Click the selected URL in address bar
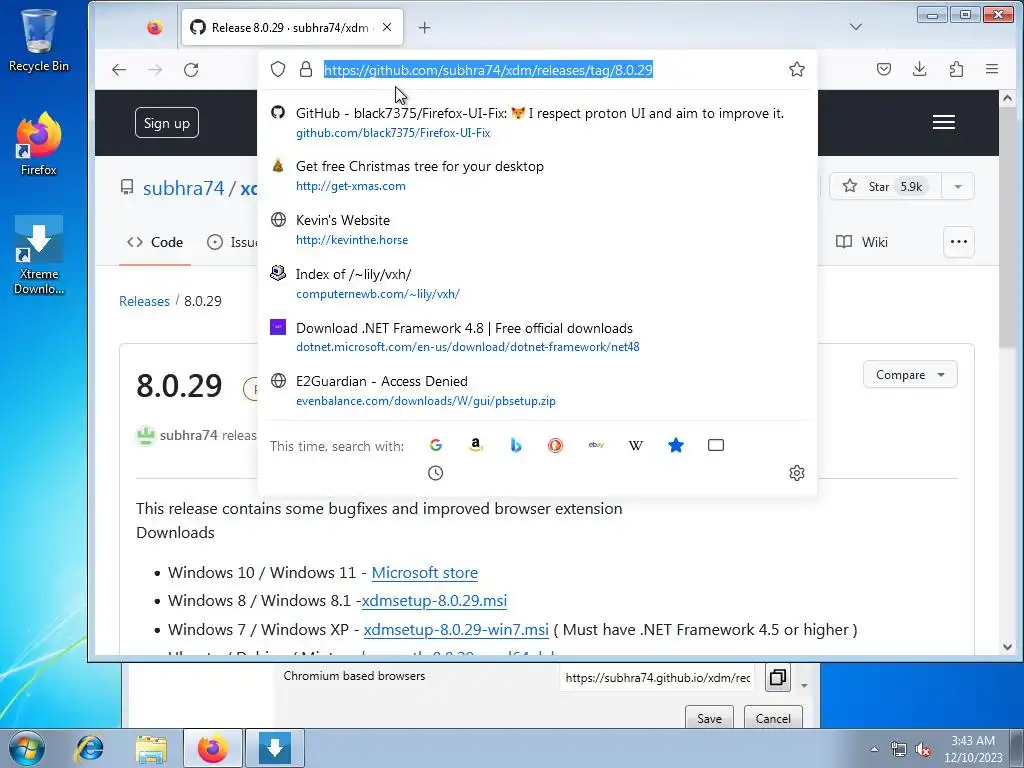The image size is (1024, 768). pos(488,70)
